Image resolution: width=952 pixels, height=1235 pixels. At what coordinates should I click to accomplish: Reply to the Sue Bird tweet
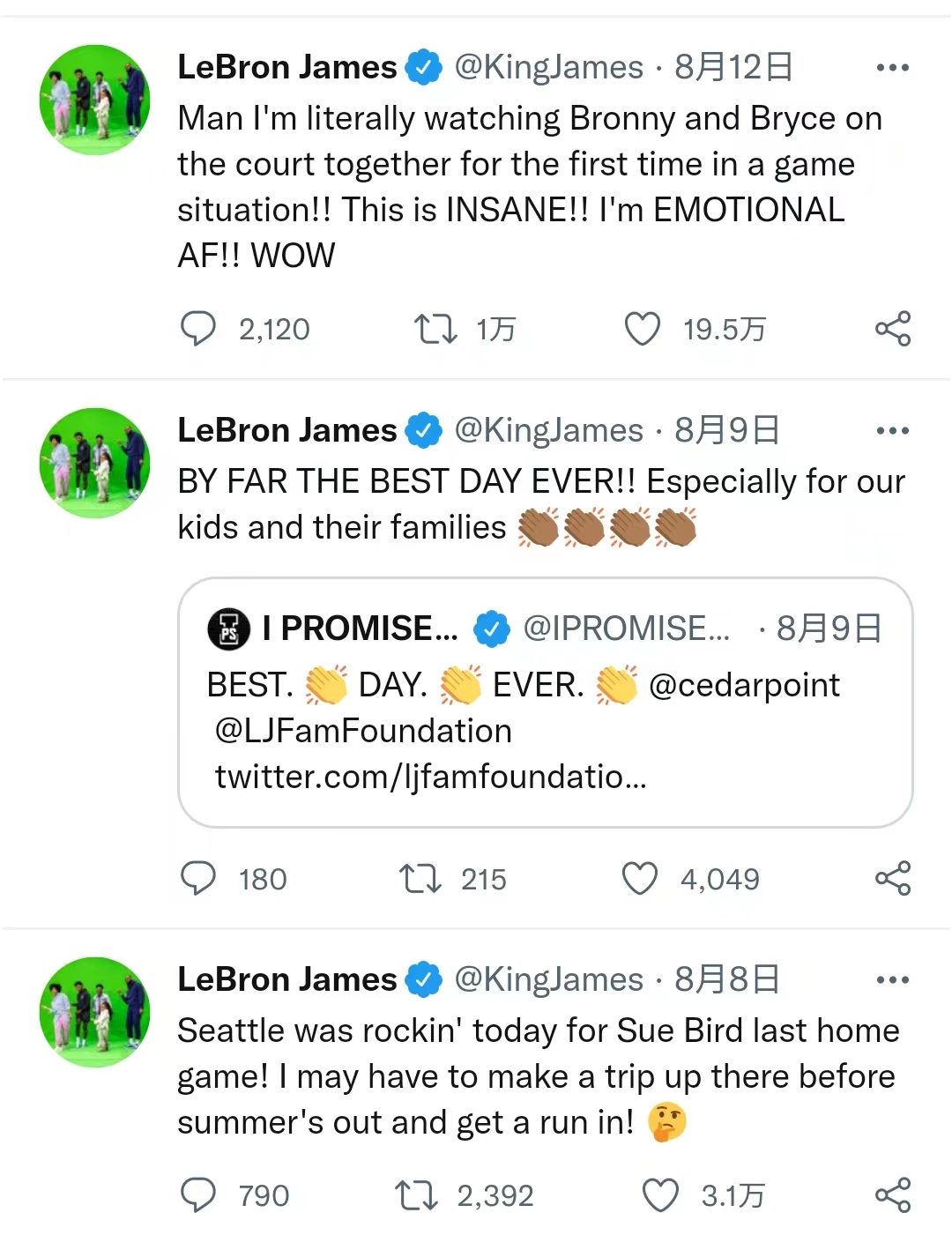198,1195
